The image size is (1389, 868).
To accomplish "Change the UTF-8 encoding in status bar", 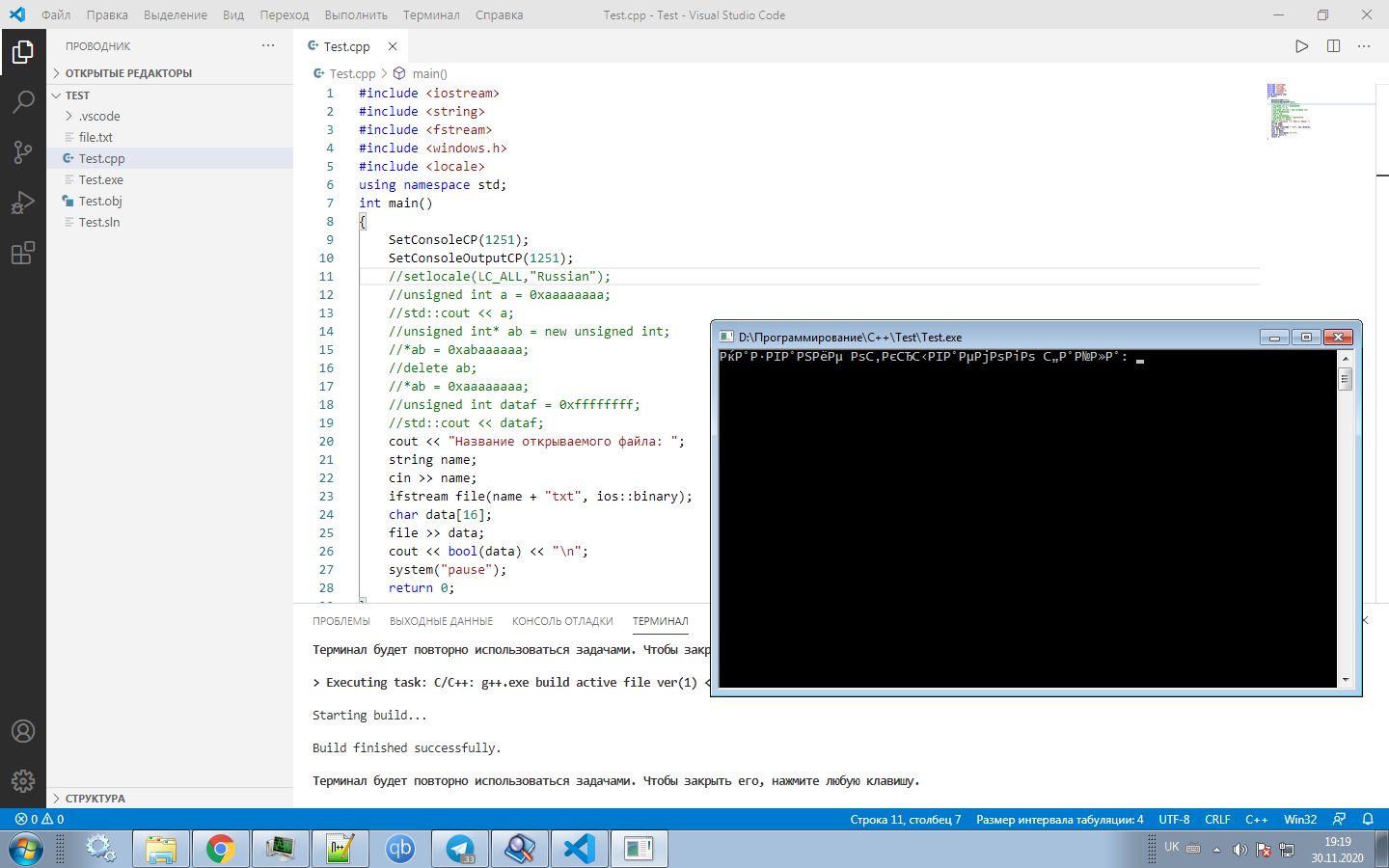I will [x=1174, y=819].
